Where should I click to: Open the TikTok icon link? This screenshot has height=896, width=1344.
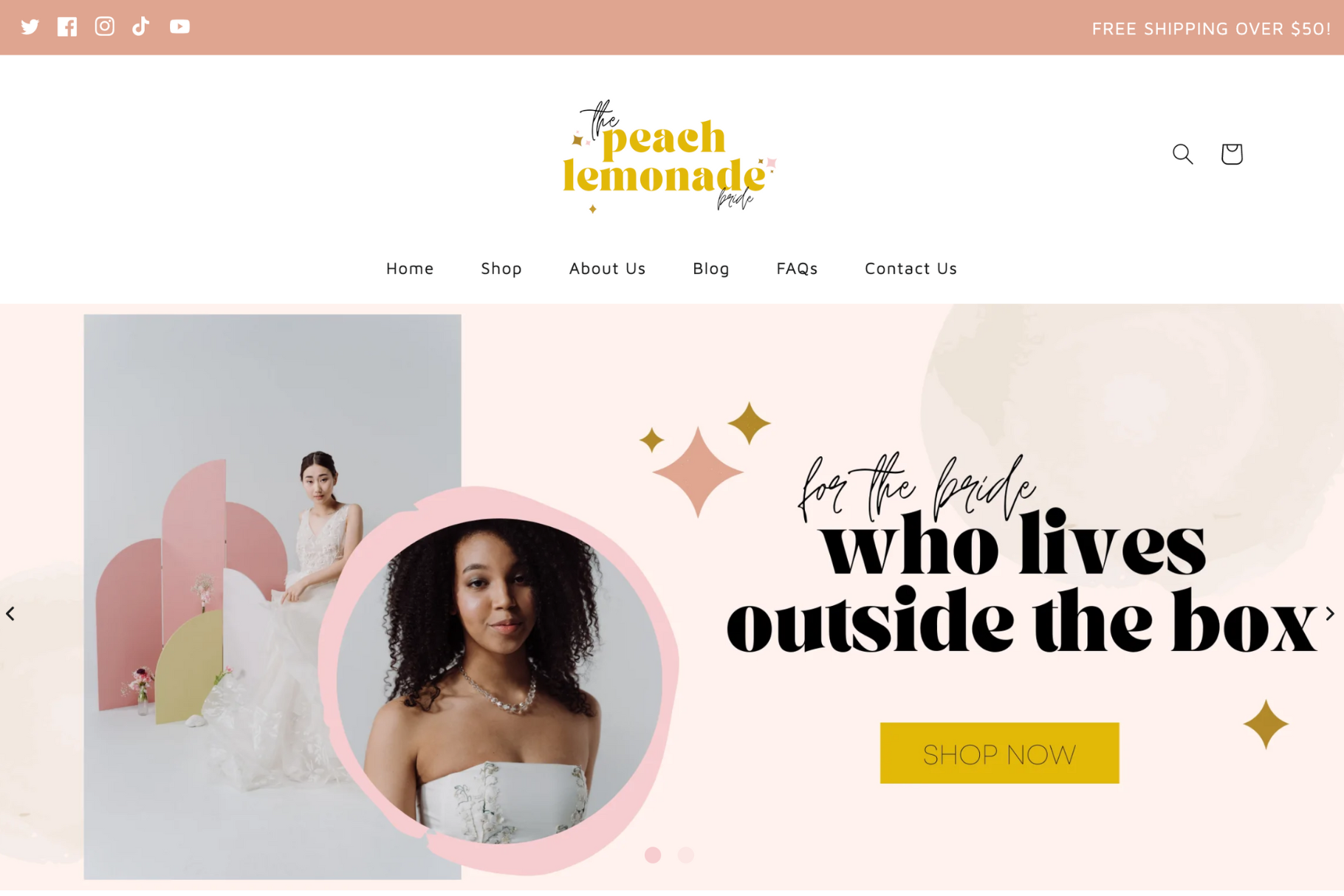coord(141,27)
